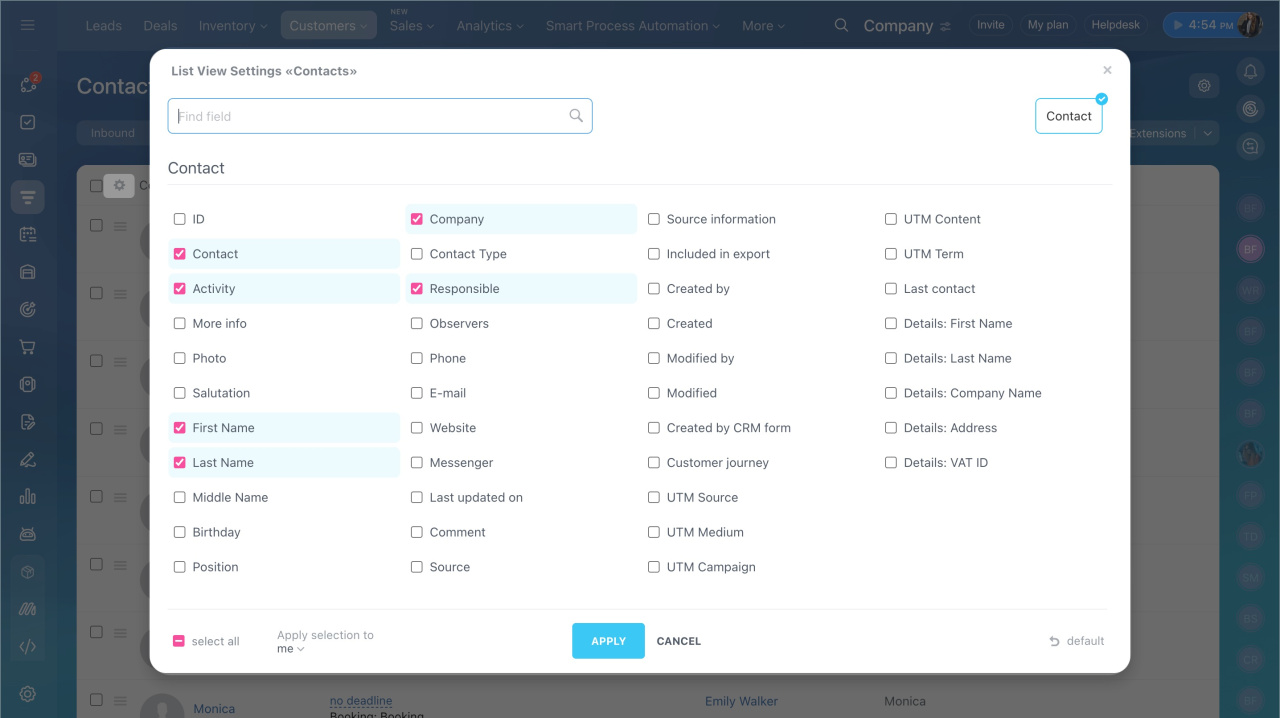1280x718 pixels.
Task: Open the Deals menu item
Action: click(x=160, y=26)
